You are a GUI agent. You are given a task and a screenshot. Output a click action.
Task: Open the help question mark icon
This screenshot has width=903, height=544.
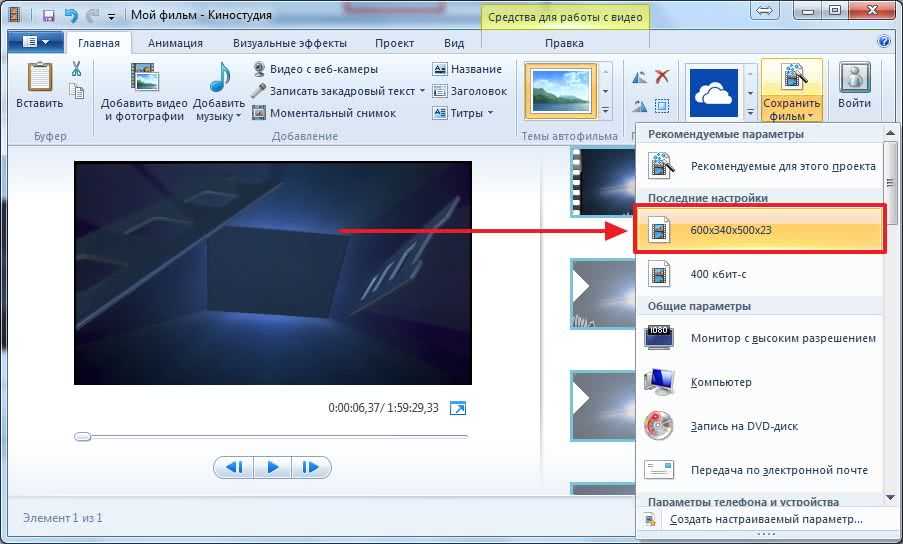pyautogui.click(x=883, y=41)
